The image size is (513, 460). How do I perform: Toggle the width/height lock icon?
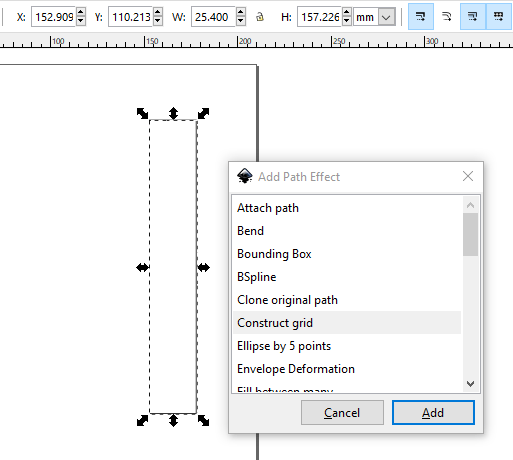point(260,17)
